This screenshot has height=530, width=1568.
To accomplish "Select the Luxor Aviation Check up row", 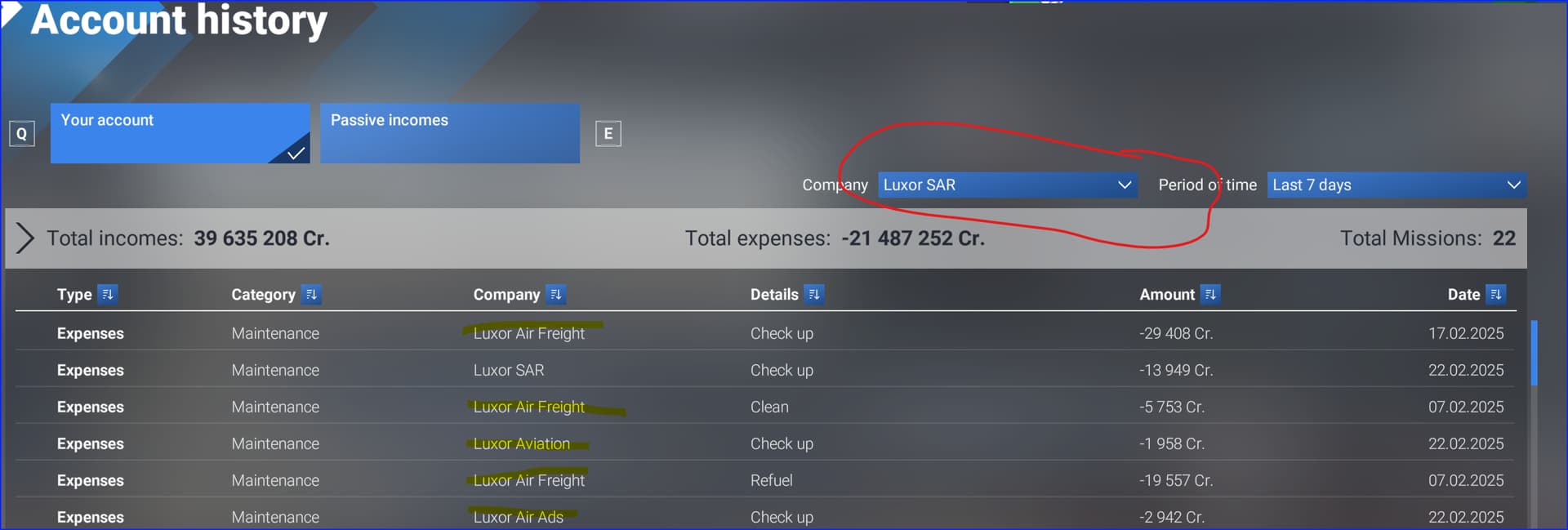I will [x=764, y=443].
